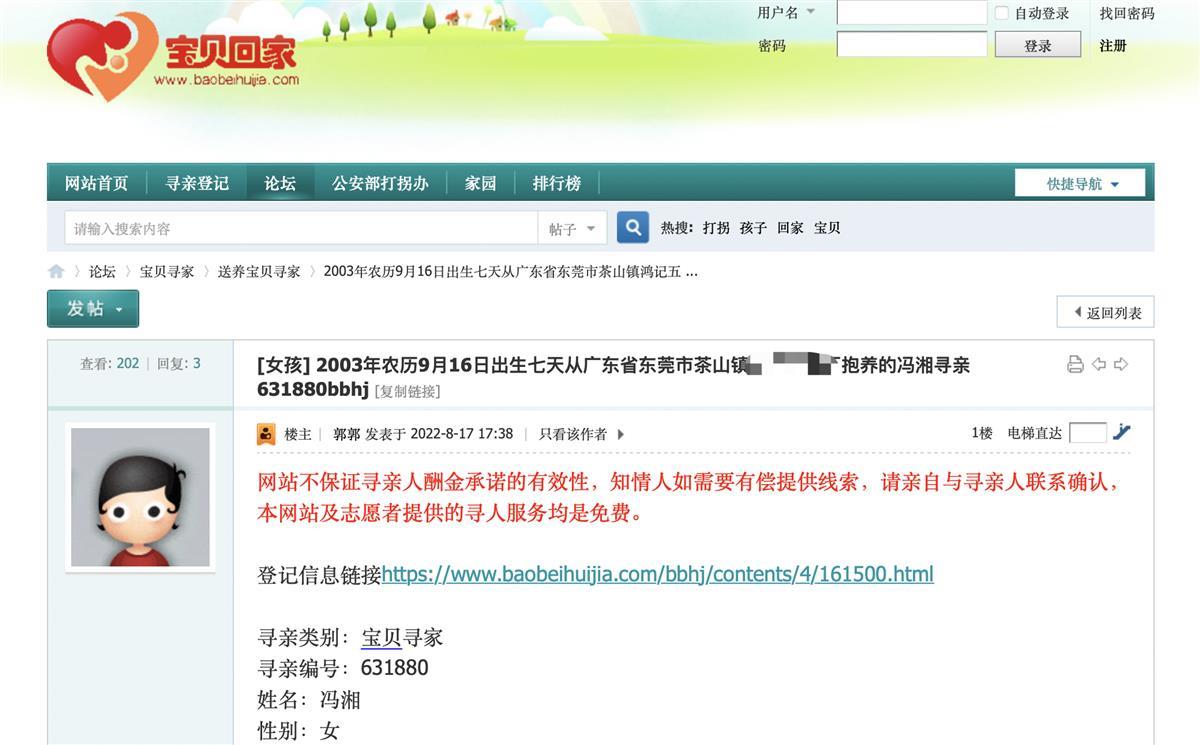Expand the 快捷导航 quick navigation menu
Viewport: 1200px width, 745px height.
[x=1083, y=183]
